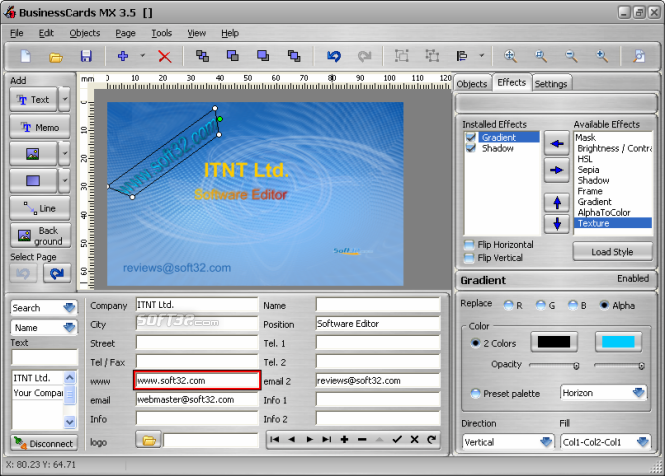Click the print preview icon at the toolbar end

tap(639, 56)
